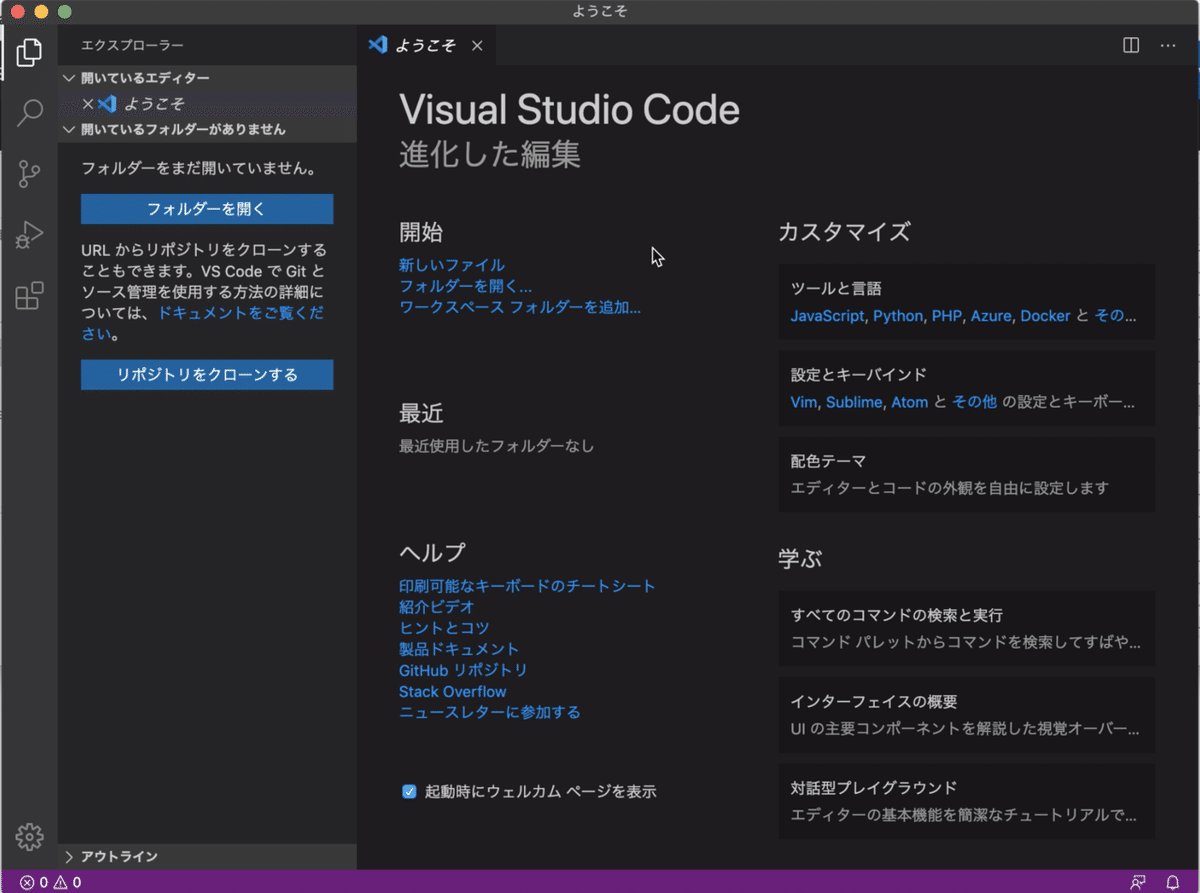
Task: Expand the アウトライン section
Action: pos(207,856)
